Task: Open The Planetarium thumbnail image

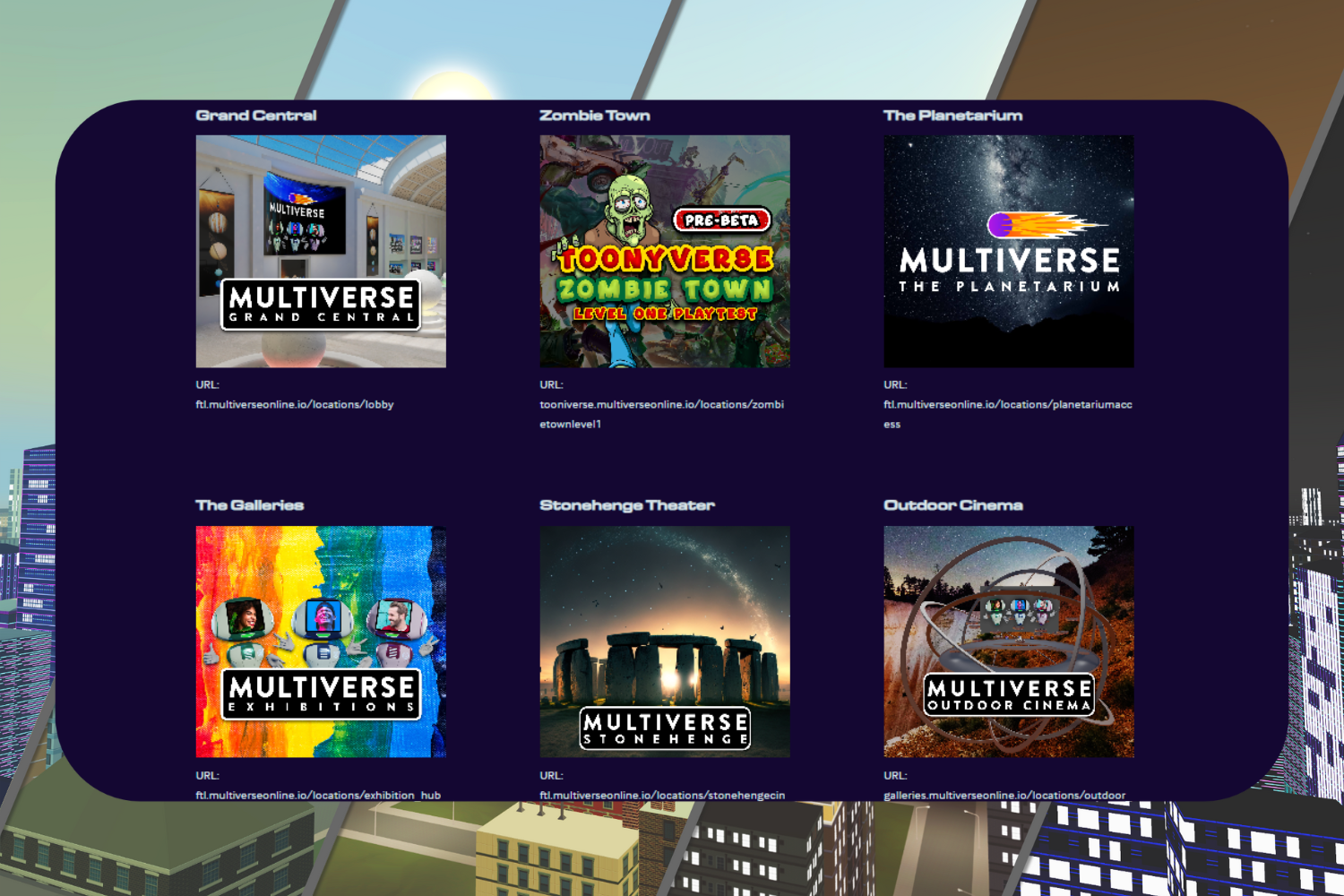Action: click(x=1008, y=251)
